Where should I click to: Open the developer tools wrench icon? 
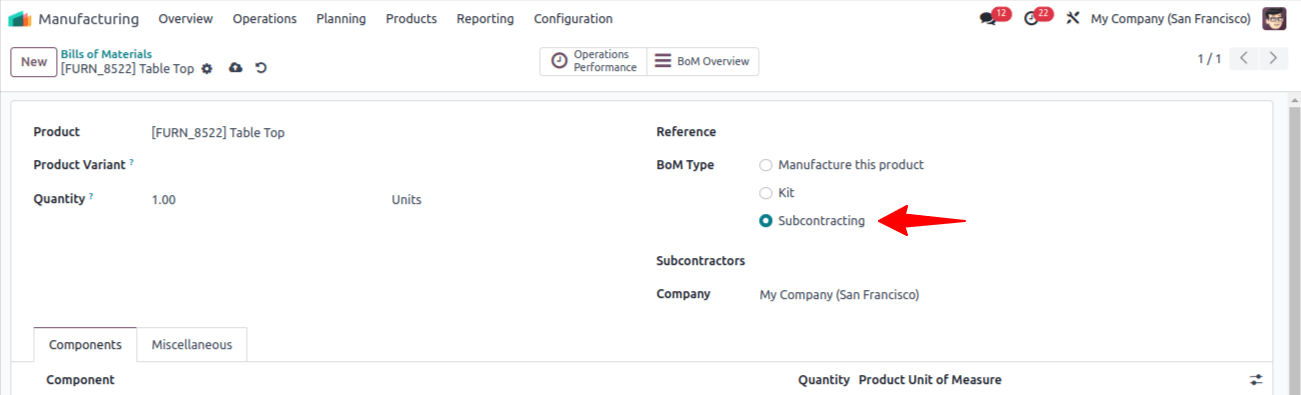click(1073, 19)
